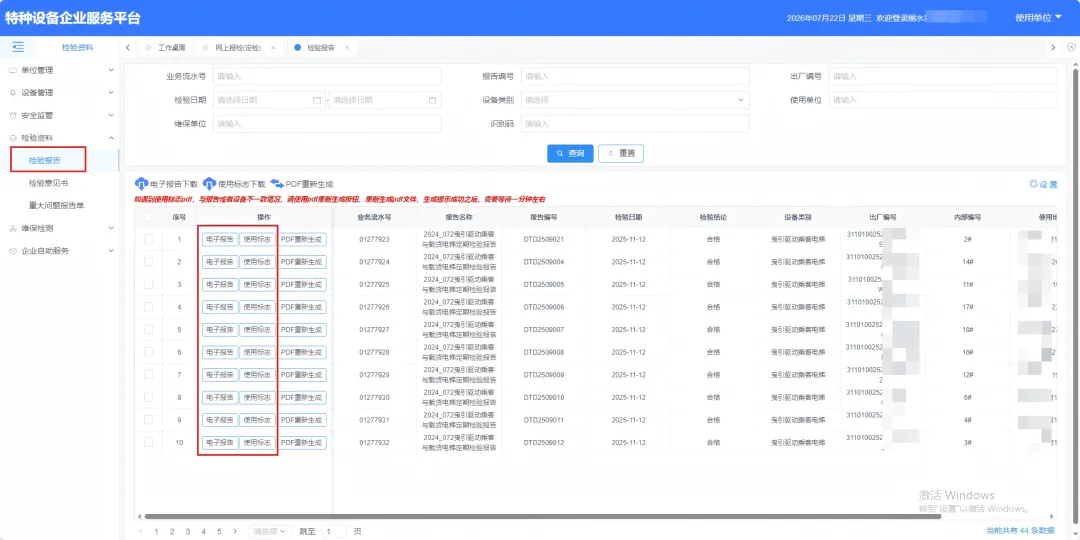Focus the 业务流水号 input field

(326, 76)
